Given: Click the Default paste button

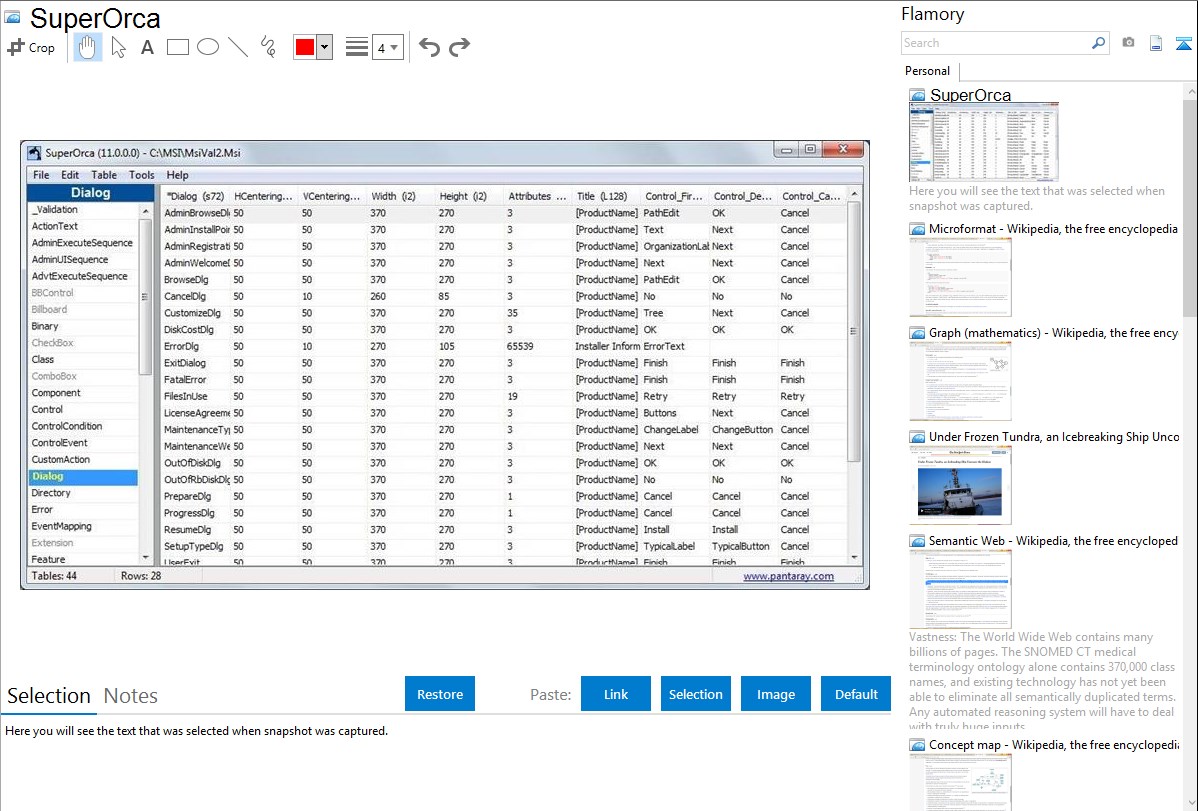Looking at the screenshot, I should pos(856,694).
